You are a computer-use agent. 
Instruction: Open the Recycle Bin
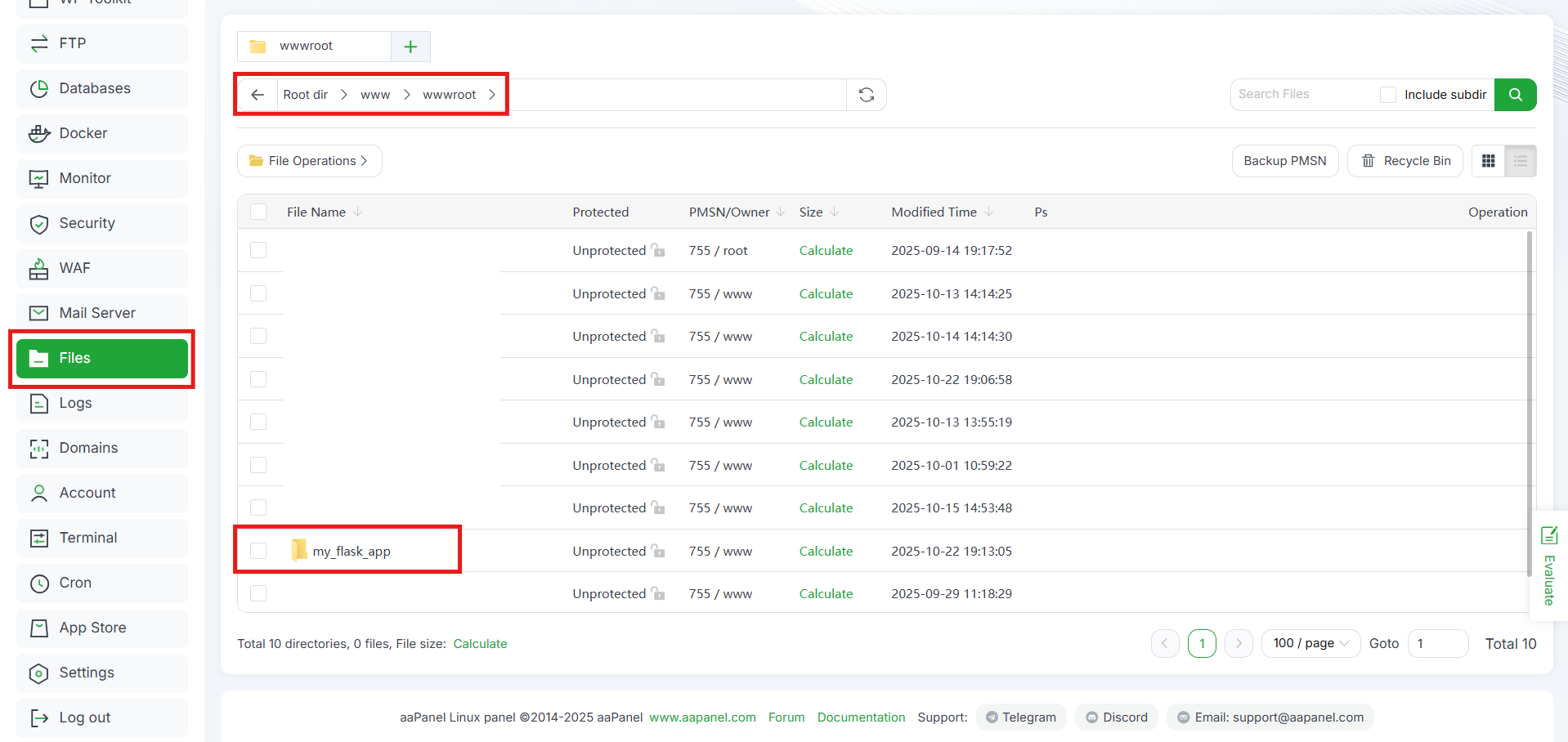[1405, 161]
